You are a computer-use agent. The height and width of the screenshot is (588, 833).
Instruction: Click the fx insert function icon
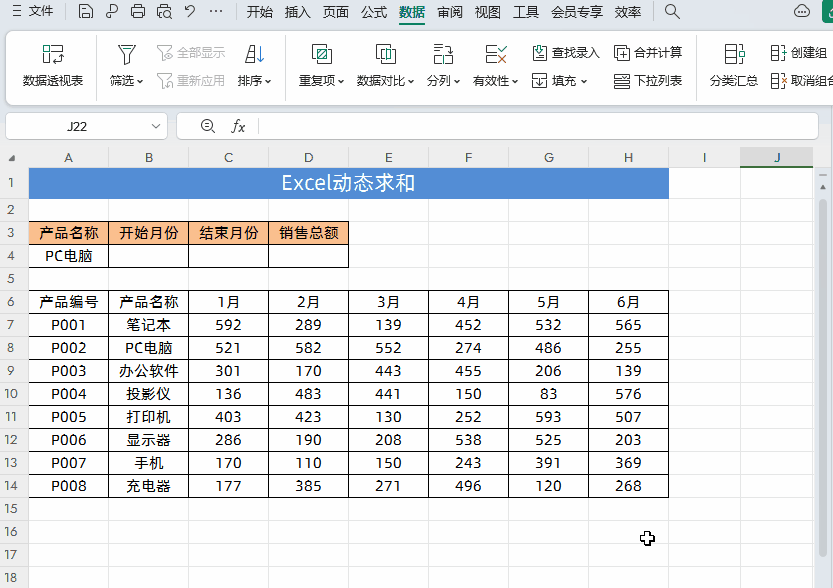[238, 126]
